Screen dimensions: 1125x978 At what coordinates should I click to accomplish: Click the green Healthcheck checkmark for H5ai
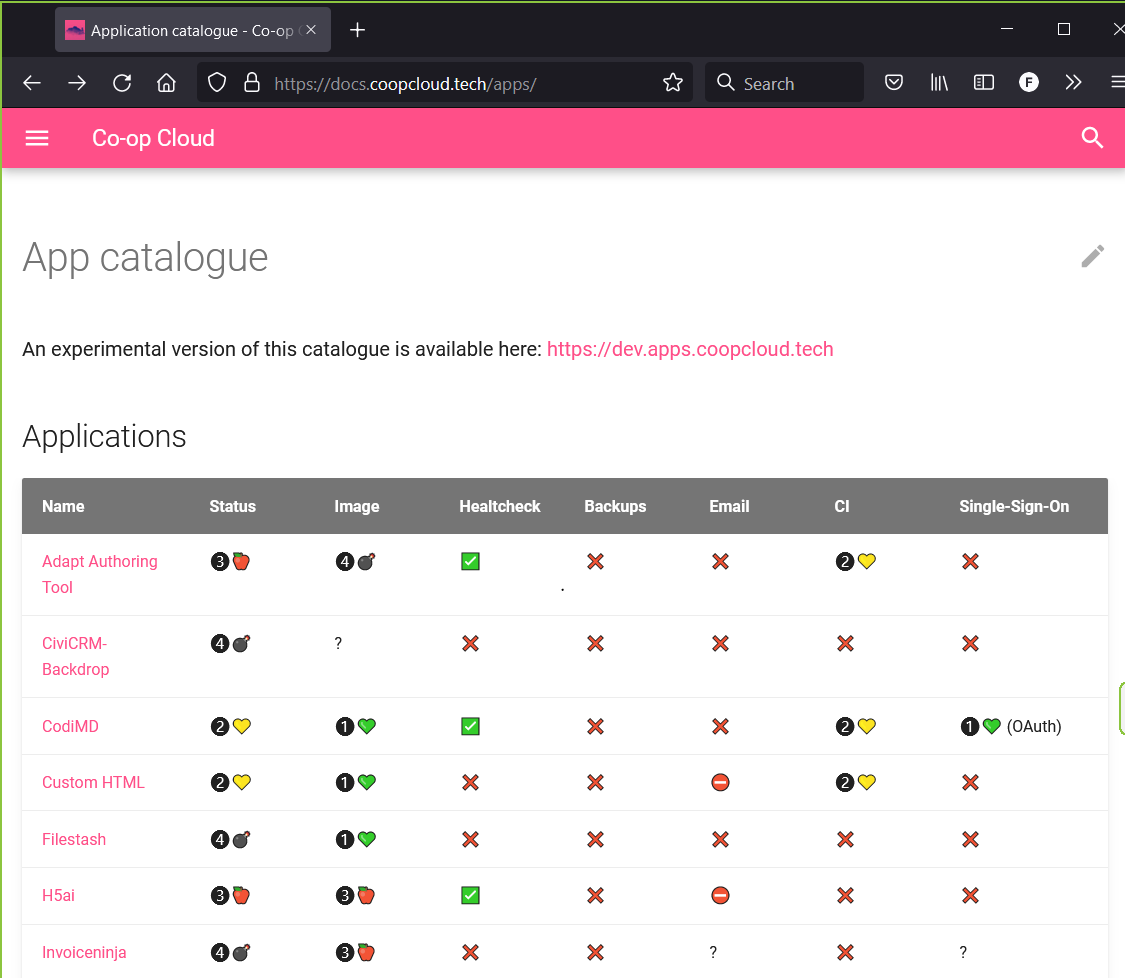pyautogui.click(x=471, y=895)
